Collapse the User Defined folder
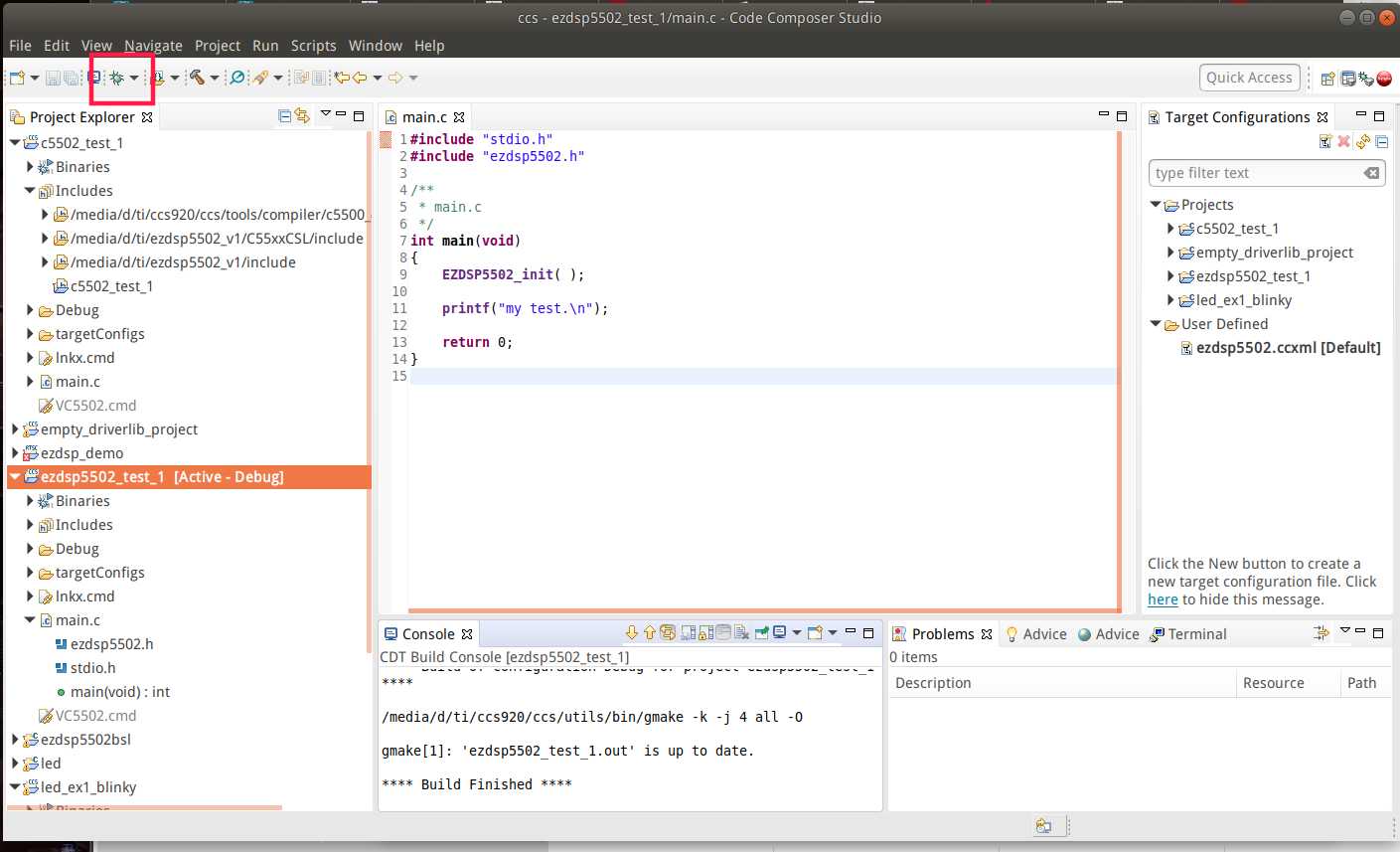The width and height of the screenshot is (1400, 852). [x=1156, y=324]
